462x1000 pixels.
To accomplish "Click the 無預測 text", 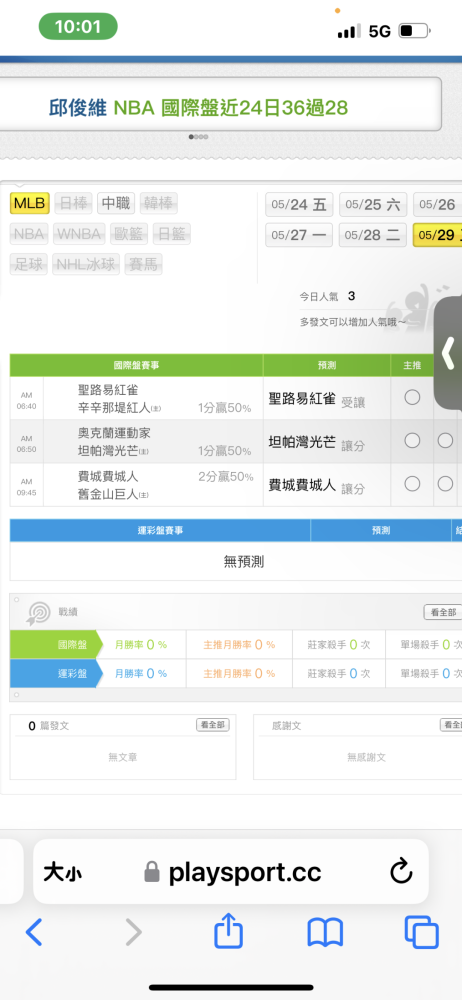I will pyautogui.click(x=244, y=562).
